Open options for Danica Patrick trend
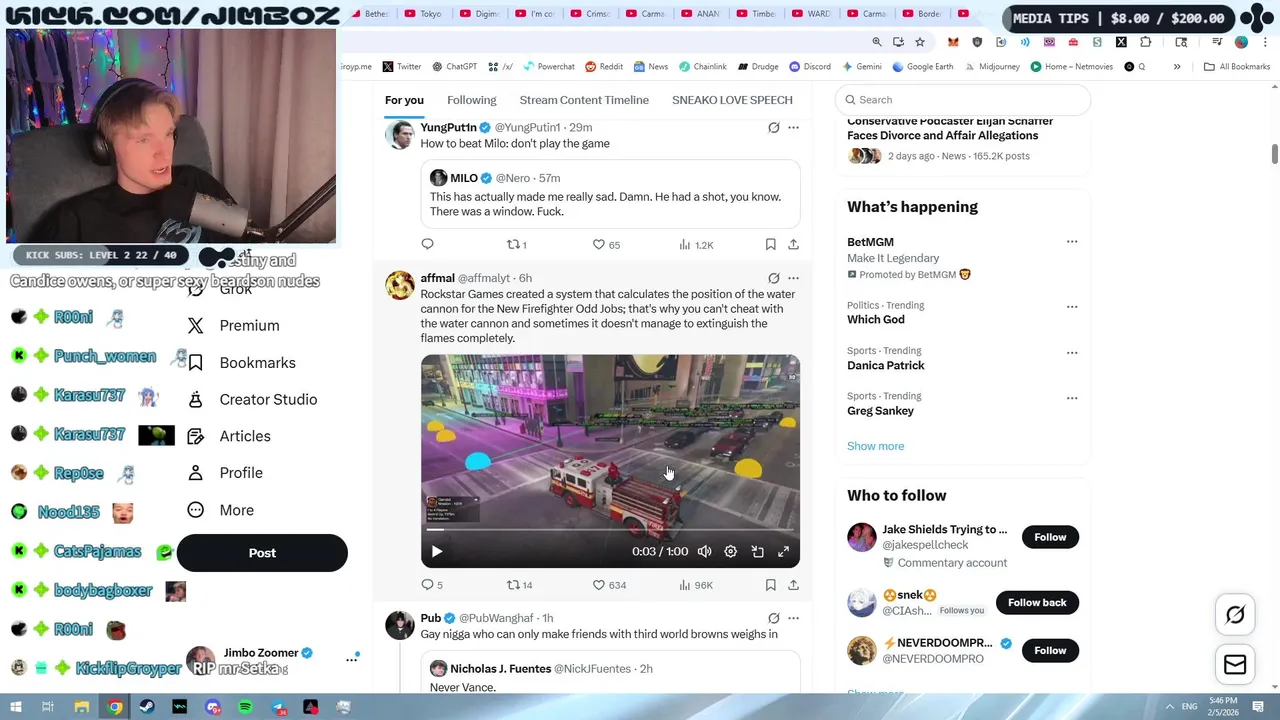This screenshot has width=1280, height=720. click(1072, 353)
